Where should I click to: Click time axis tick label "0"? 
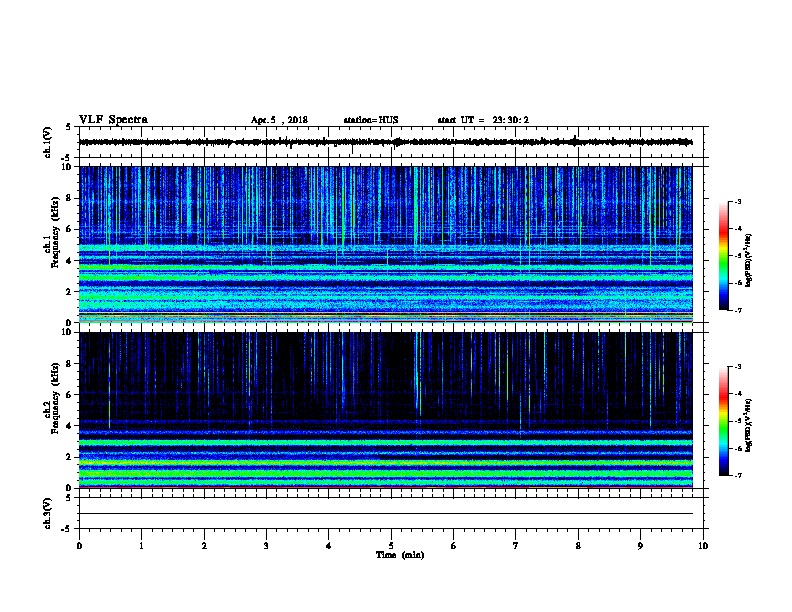point(79,546)
